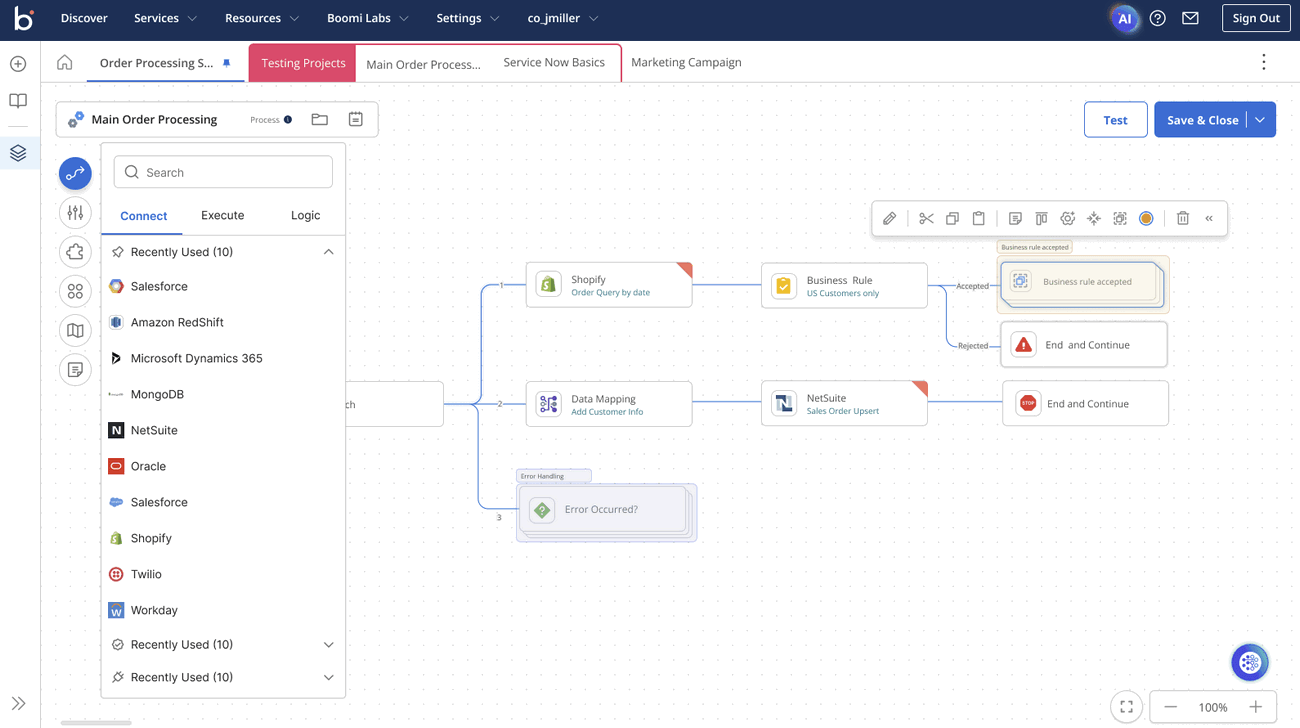Open the help question mark icon
This screenshot has width=1300, height=728.
pyautogui.click(x=1158, y=18)
